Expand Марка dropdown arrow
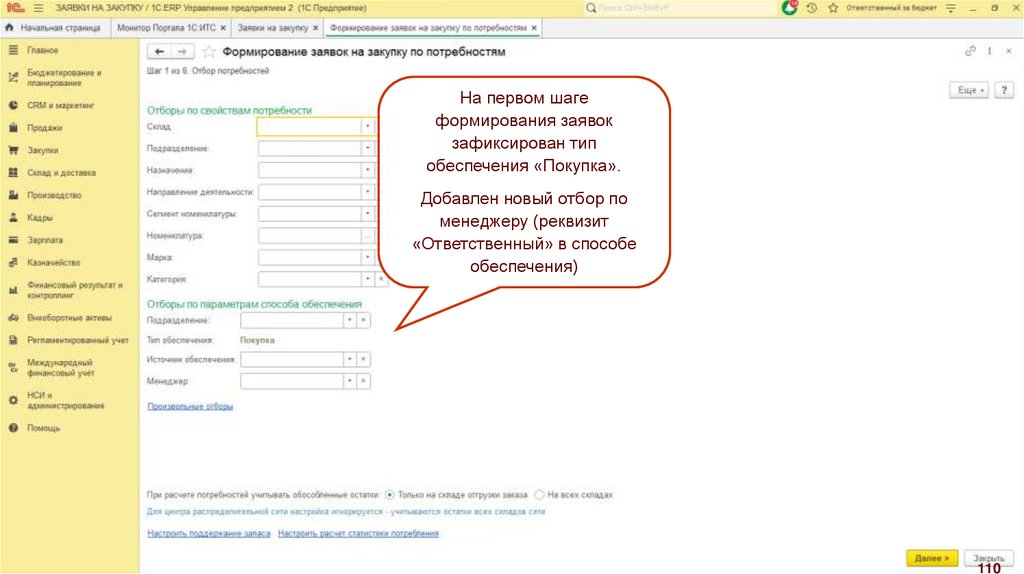Image resolution: width=1024 pixels, height=574 pixels. [368, 257]
